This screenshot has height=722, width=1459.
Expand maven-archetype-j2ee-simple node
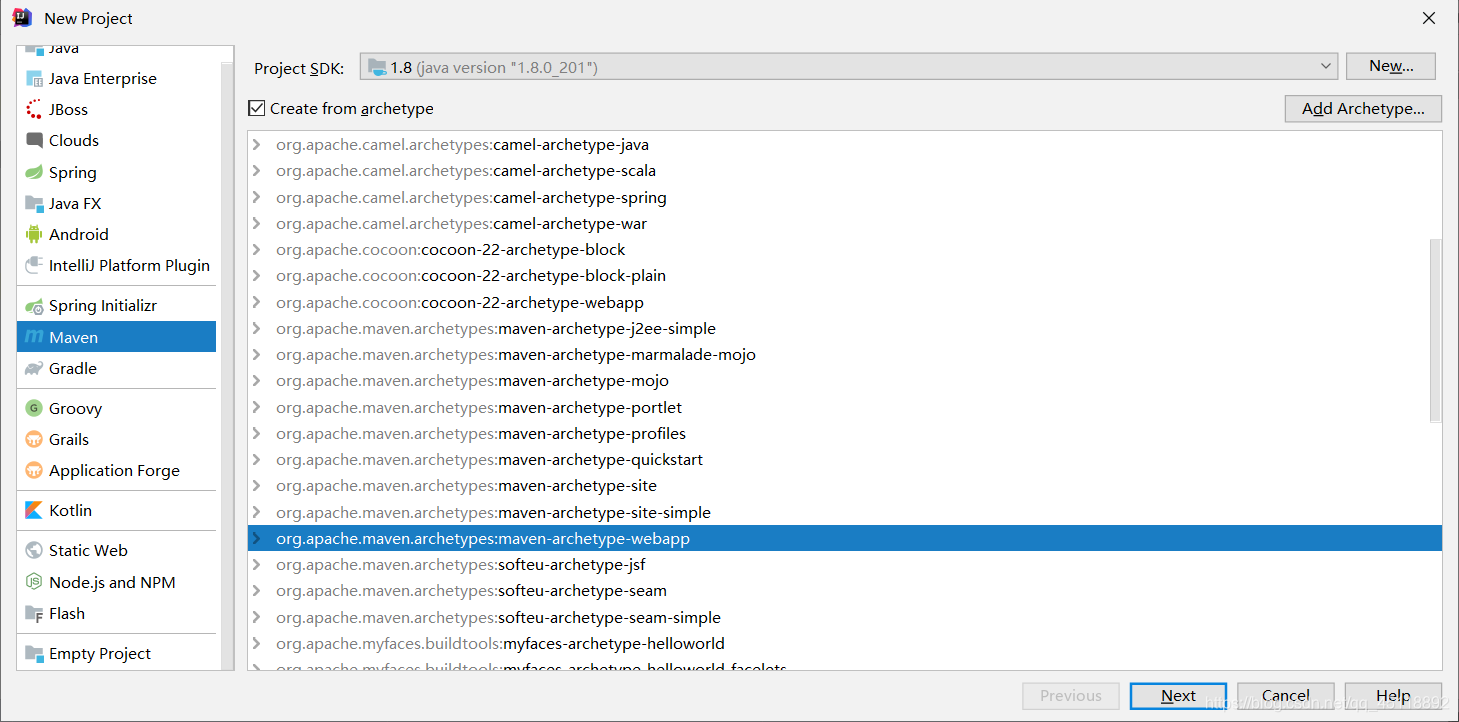(257, 329)
